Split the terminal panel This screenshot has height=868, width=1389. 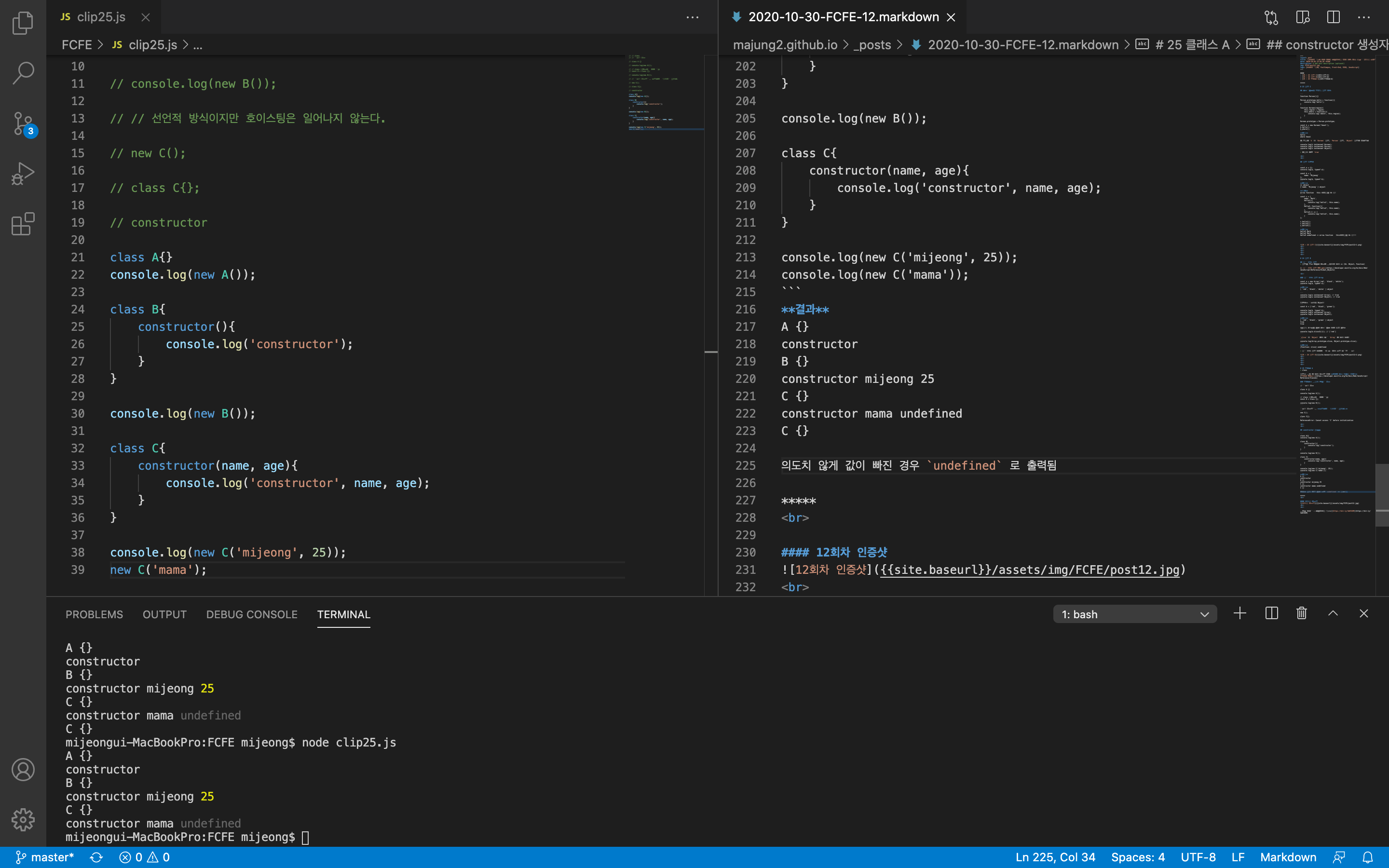pyautogui.click(x=1271, y=614)
